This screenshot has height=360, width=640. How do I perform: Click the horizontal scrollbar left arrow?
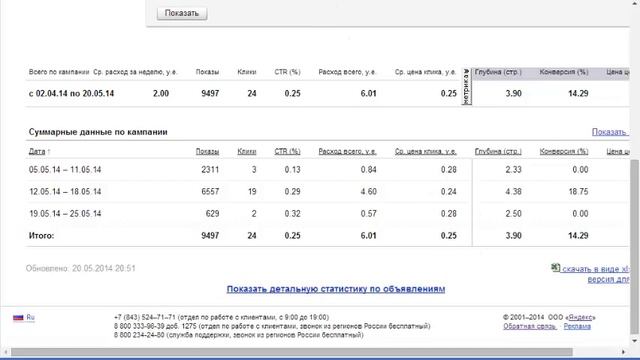pos(5,352)
